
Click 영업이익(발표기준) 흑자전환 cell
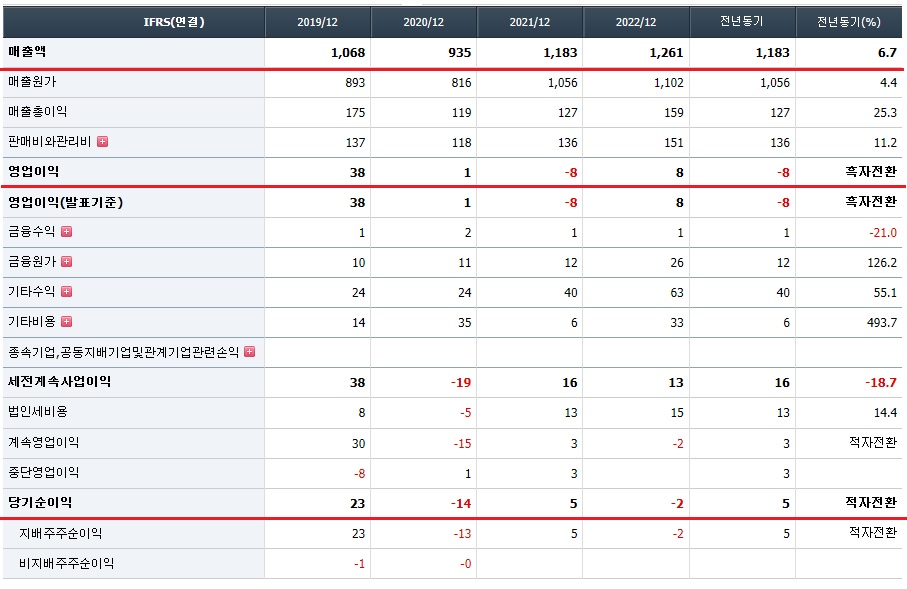tap(871, 202)
